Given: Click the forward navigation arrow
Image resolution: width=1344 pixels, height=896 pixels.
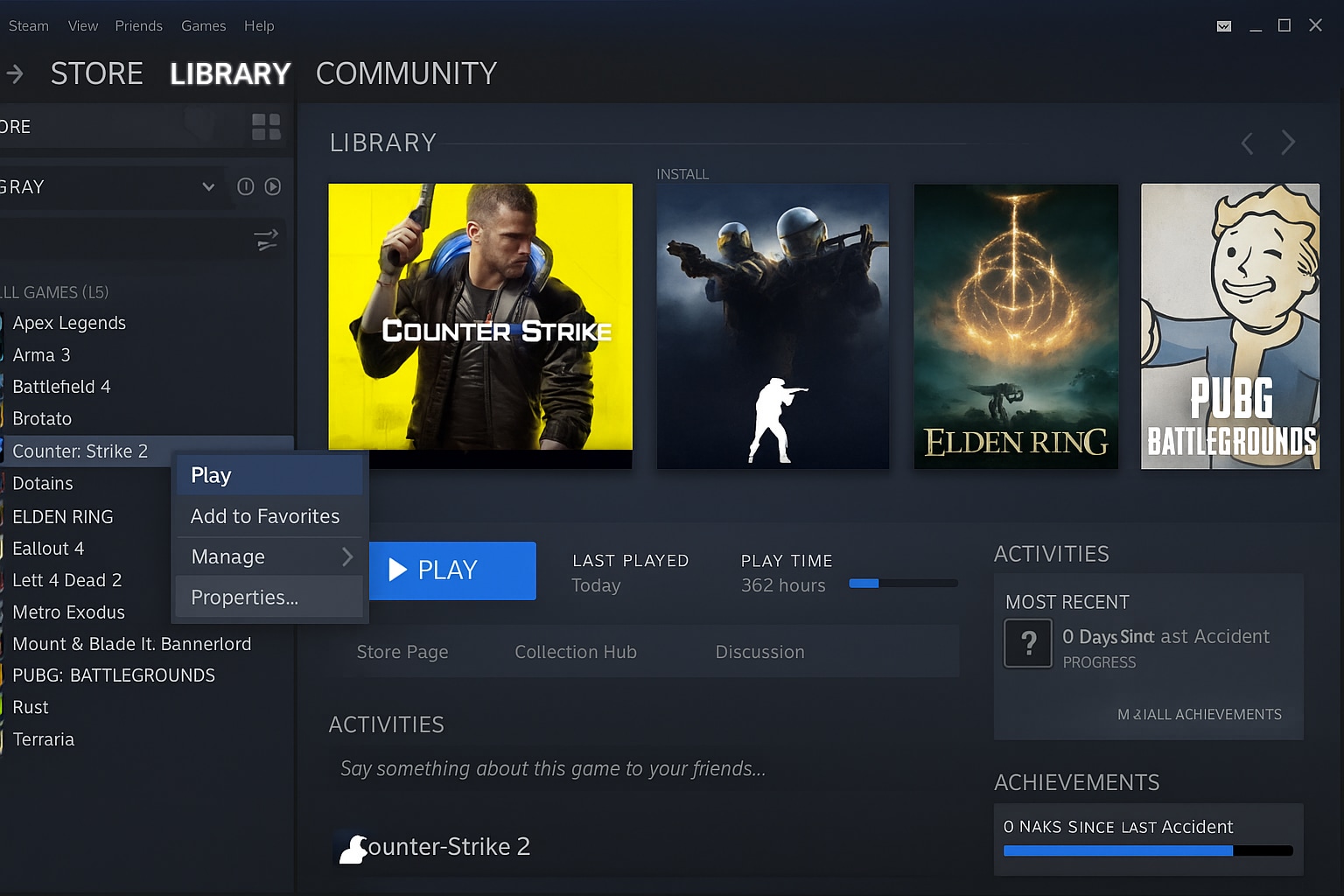Looking at the screenshot, I should (15, 73).
